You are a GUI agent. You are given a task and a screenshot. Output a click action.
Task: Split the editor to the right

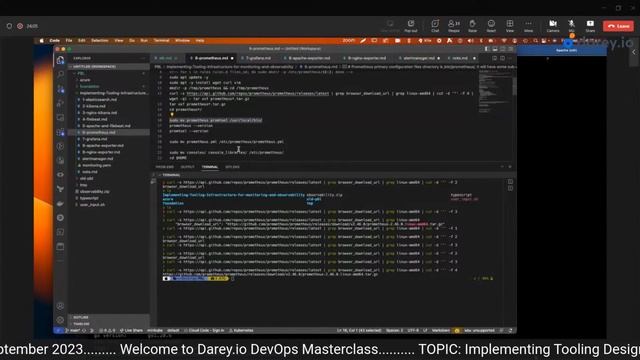point(502,58)
